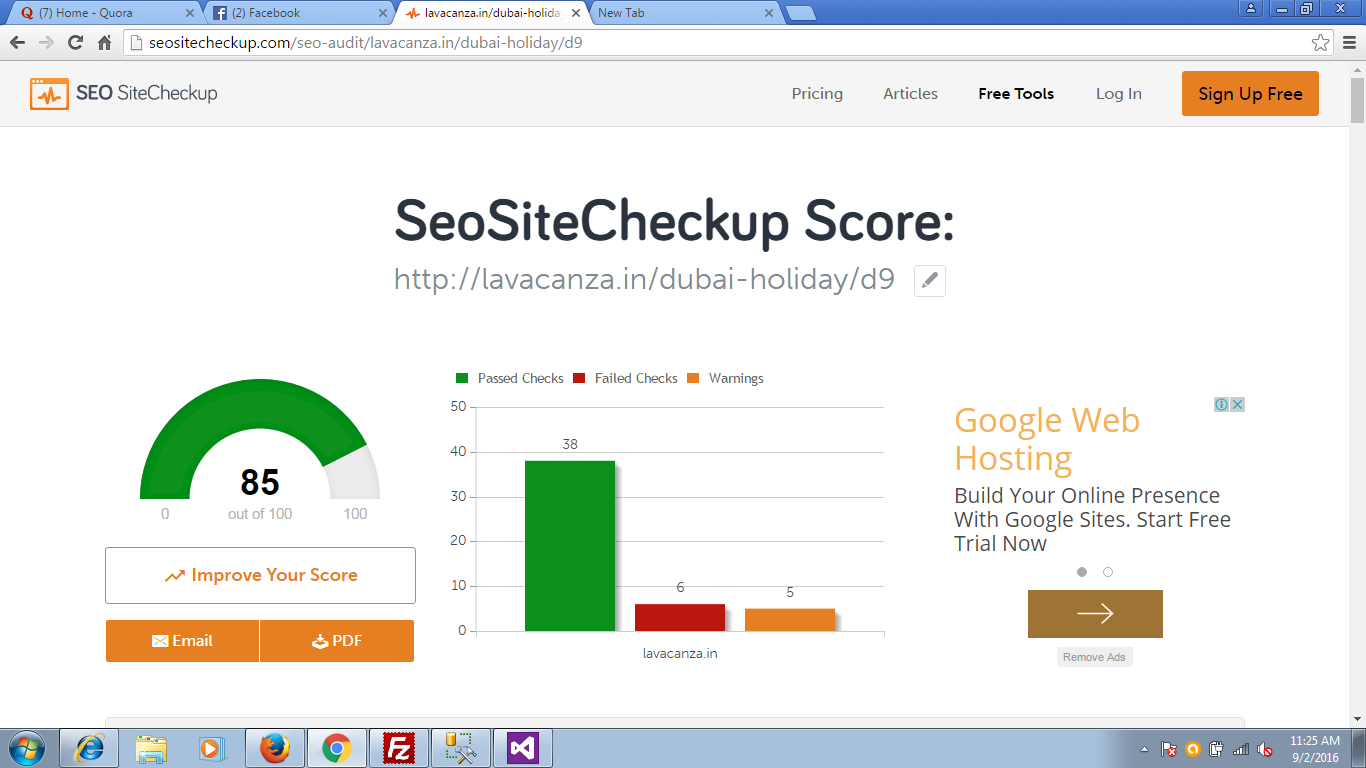Toggle the Failed Checks legend series

[x=625, y=378]
